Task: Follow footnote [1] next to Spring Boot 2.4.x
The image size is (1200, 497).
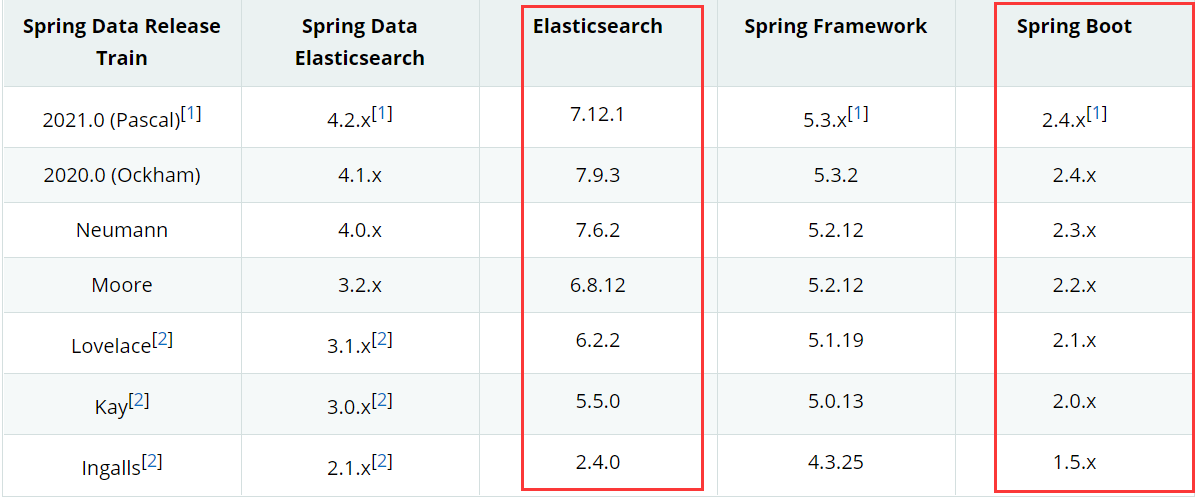Action: click(1097, 114)
